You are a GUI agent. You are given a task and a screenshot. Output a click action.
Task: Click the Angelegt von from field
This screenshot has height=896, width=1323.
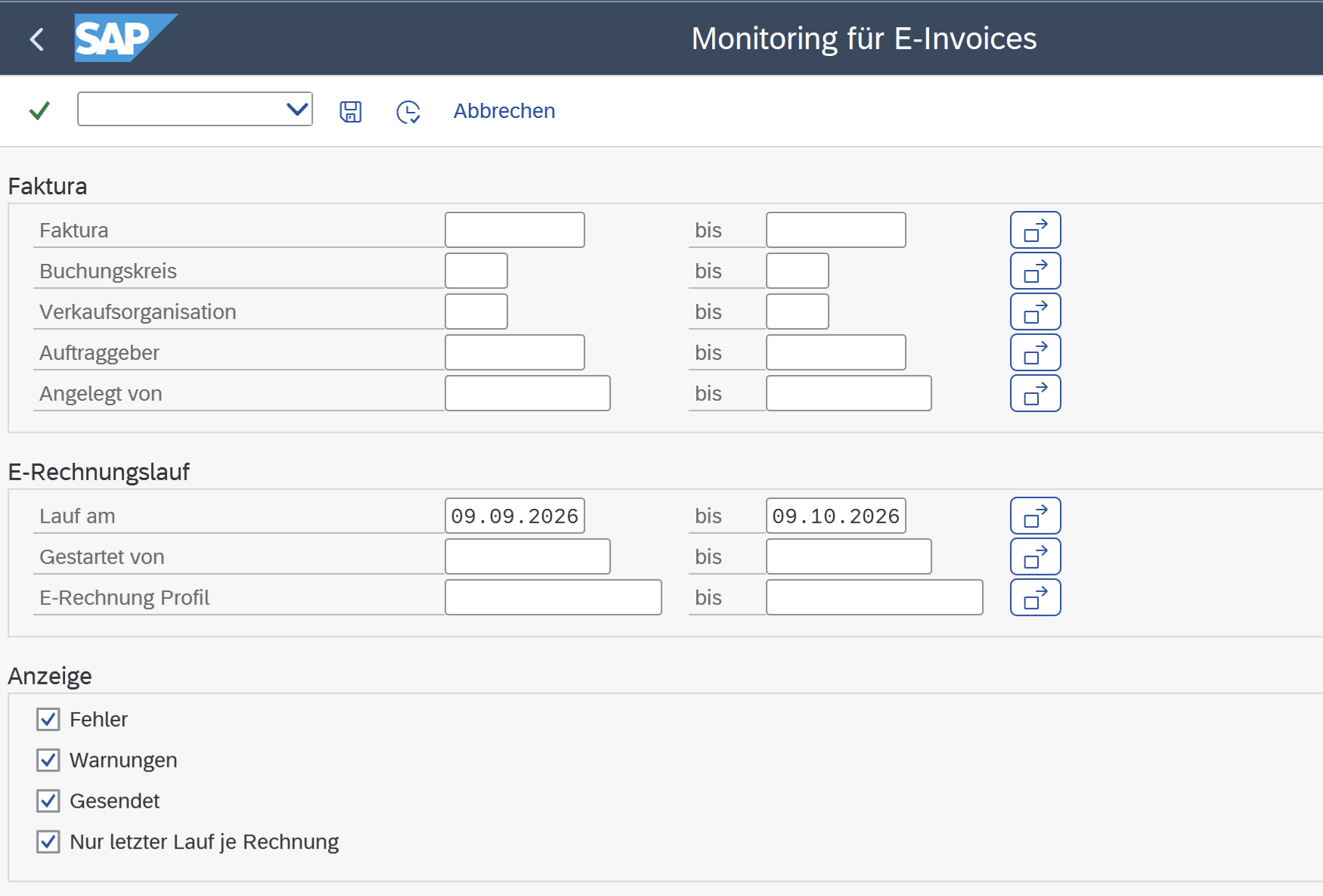pyautogui.click(x=528, y=393)
